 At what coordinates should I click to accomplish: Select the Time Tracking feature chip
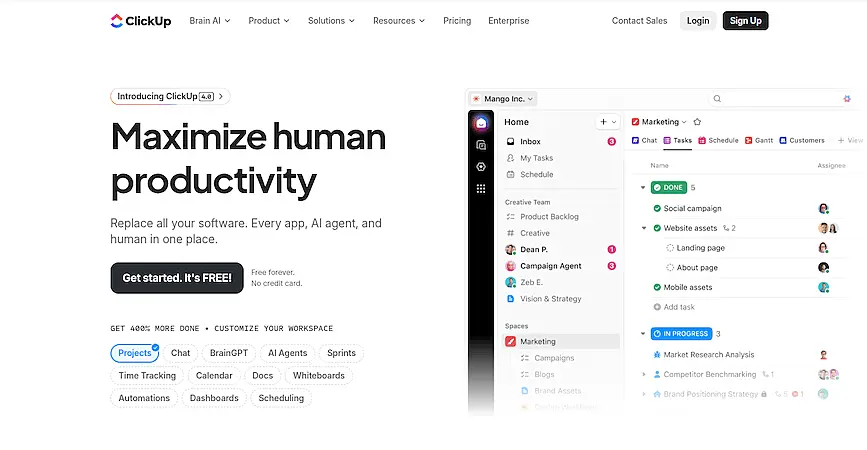(x=147, y=375)
